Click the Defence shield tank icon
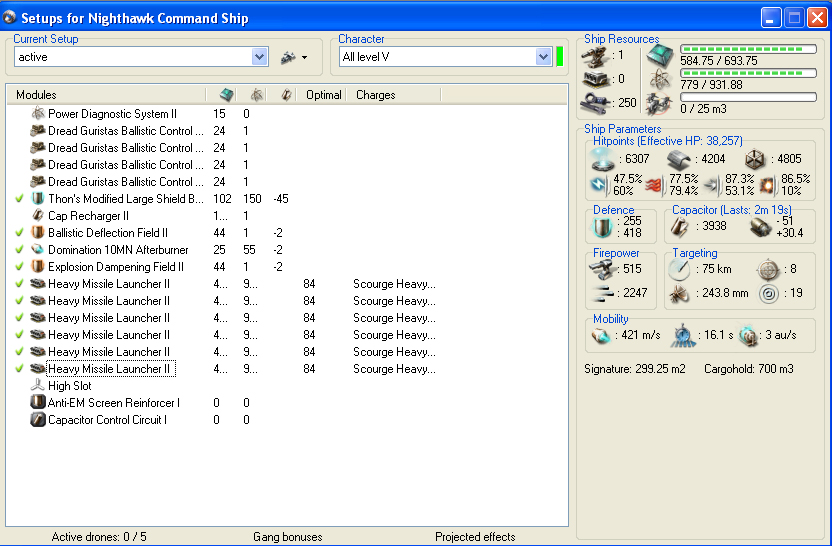This screenshot has width=832, height=546. (602, 227)
